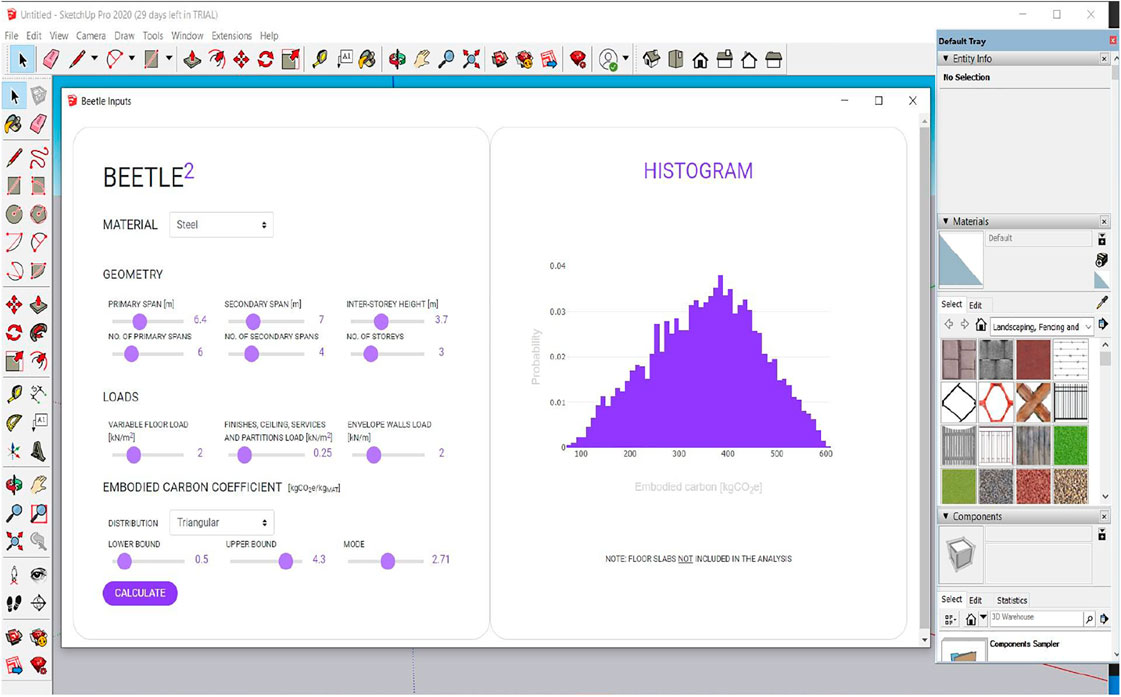Choose the Tape Measure tool in top toolbar
The height and width of the screenshot is (697, 1121).
point(320,59)
